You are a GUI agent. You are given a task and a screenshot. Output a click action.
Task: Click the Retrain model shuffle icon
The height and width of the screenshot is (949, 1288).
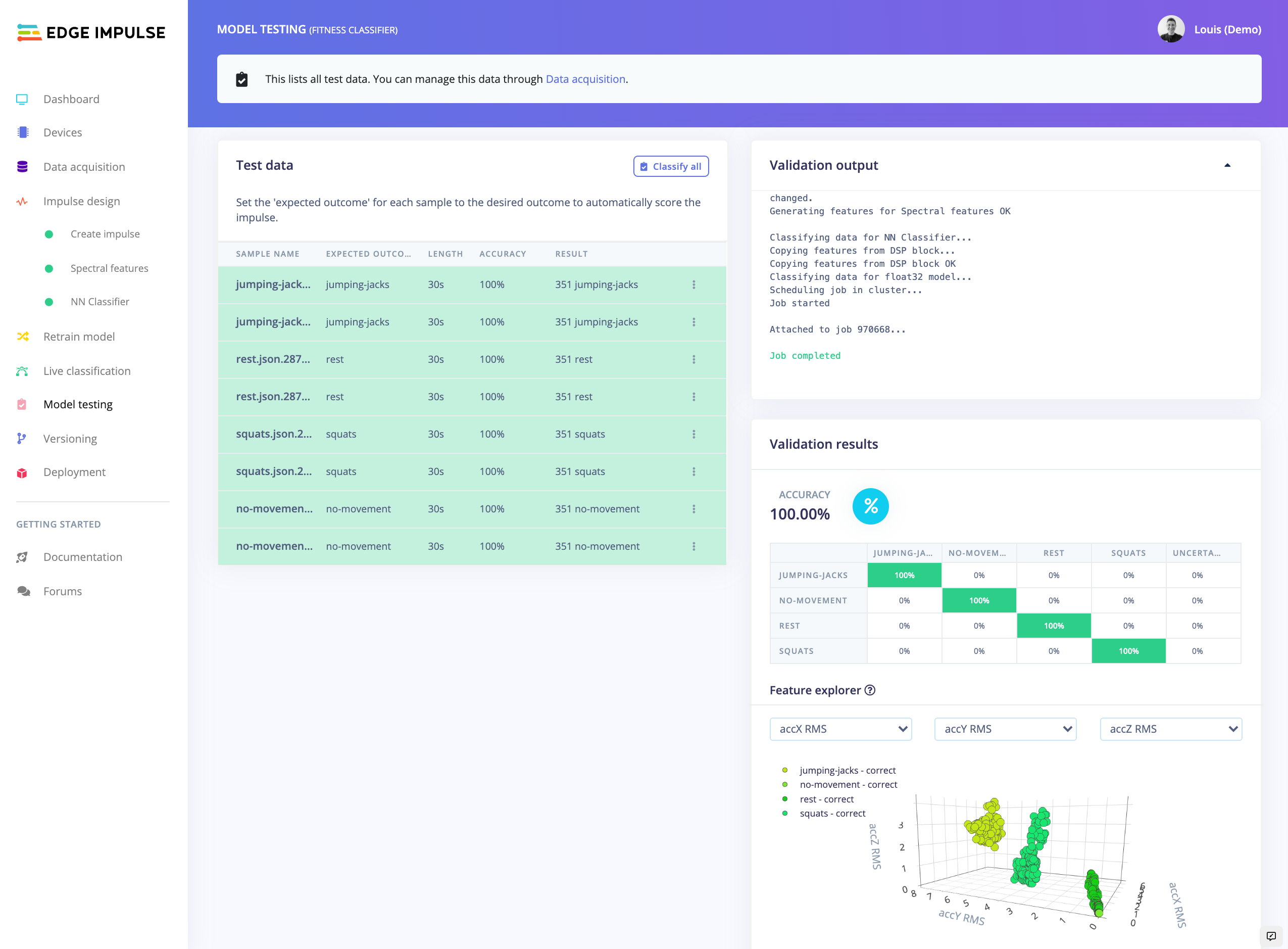tap(22, 337)
